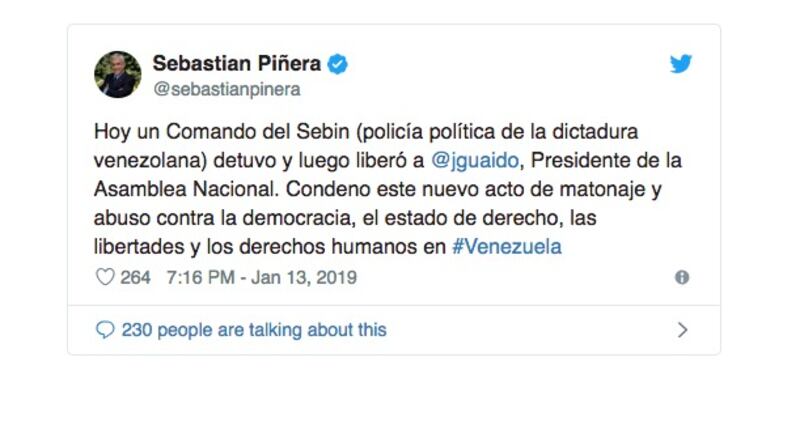The height and width of the screenshot is (425, 800).
Task: Open the @jguaido mention link
Action: (x=475, y=161)
